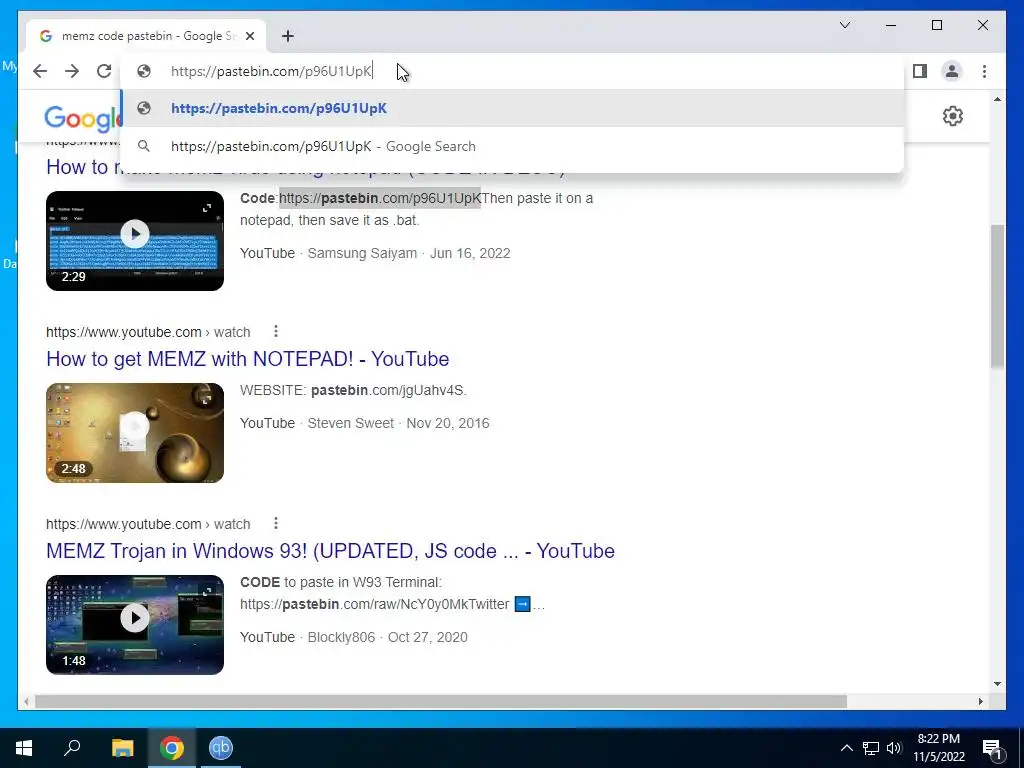Open Google search settings gear
Screen dimensions: 1024x768
[x=953, y=116]
